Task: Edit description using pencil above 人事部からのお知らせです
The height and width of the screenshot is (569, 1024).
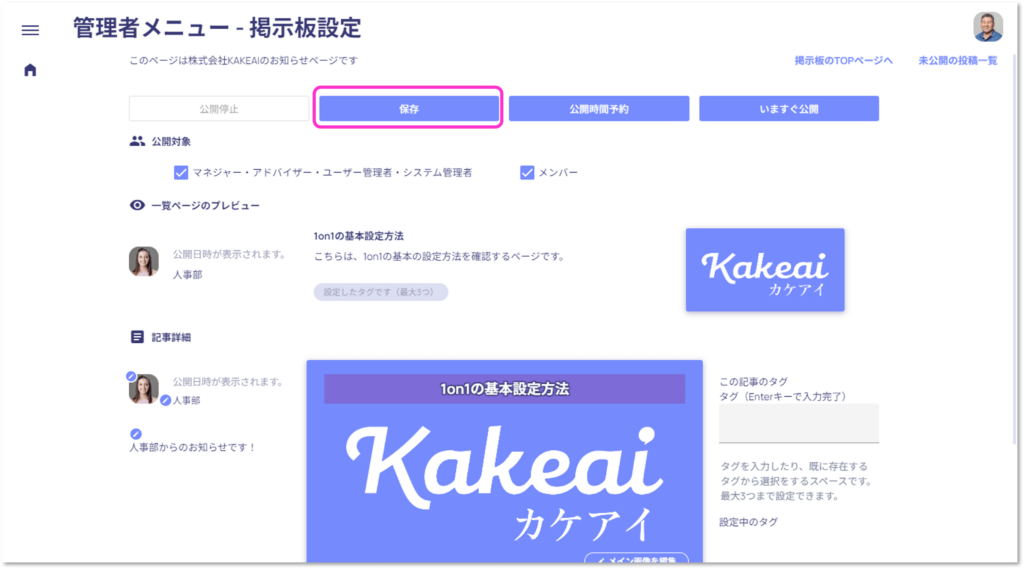Action: coord(136,434)
